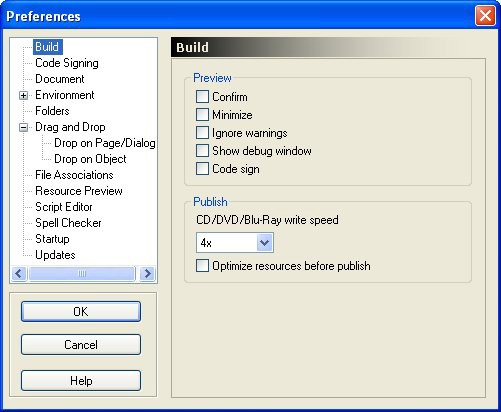Toggle the Code sign checkbox

(202, 169)
